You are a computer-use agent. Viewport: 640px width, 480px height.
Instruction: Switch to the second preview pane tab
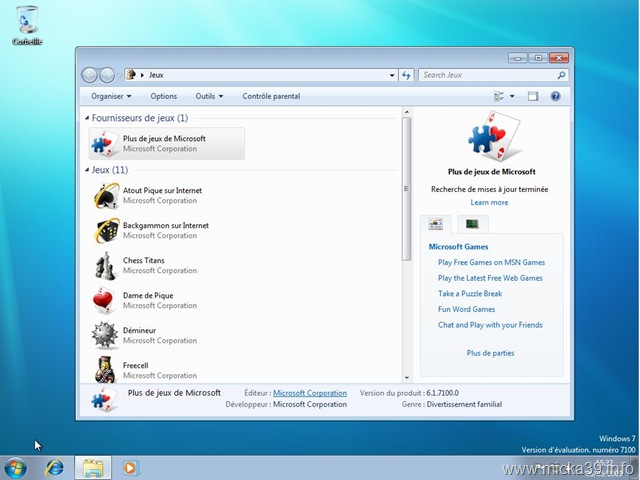click(472, 224)
